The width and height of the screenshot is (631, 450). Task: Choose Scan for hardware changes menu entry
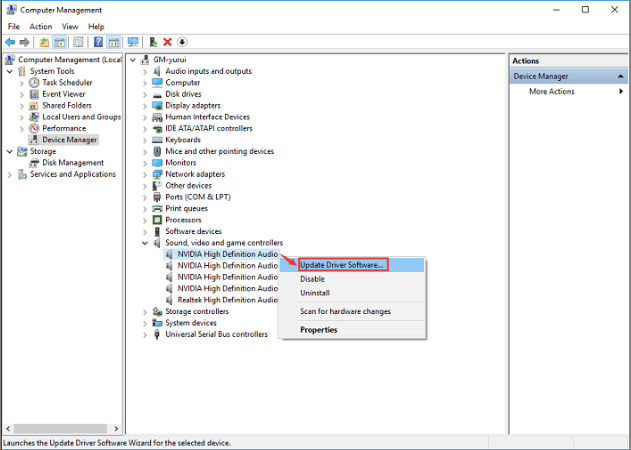click(352, 312)
